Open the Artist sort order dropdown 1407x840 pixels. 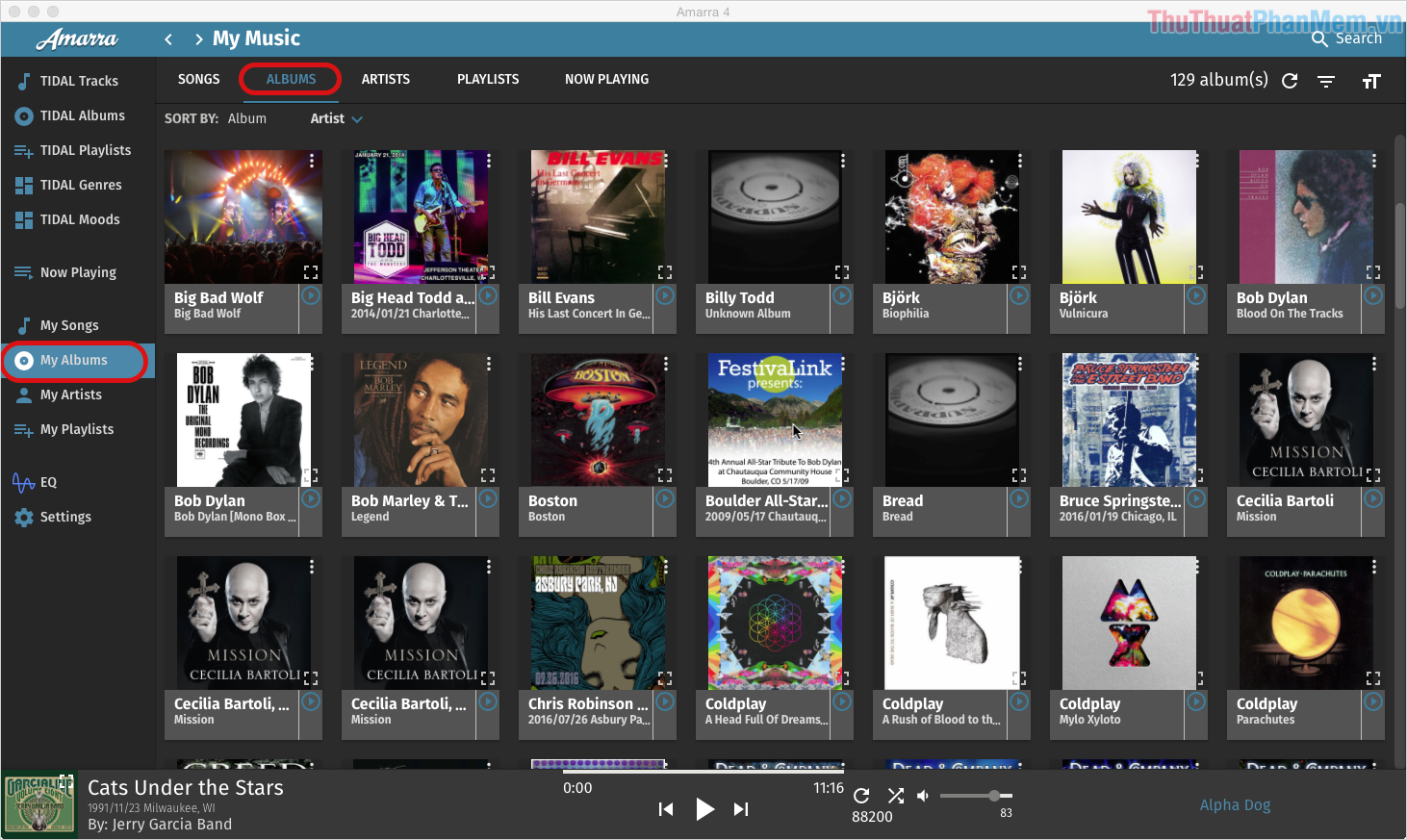point(336,118)
